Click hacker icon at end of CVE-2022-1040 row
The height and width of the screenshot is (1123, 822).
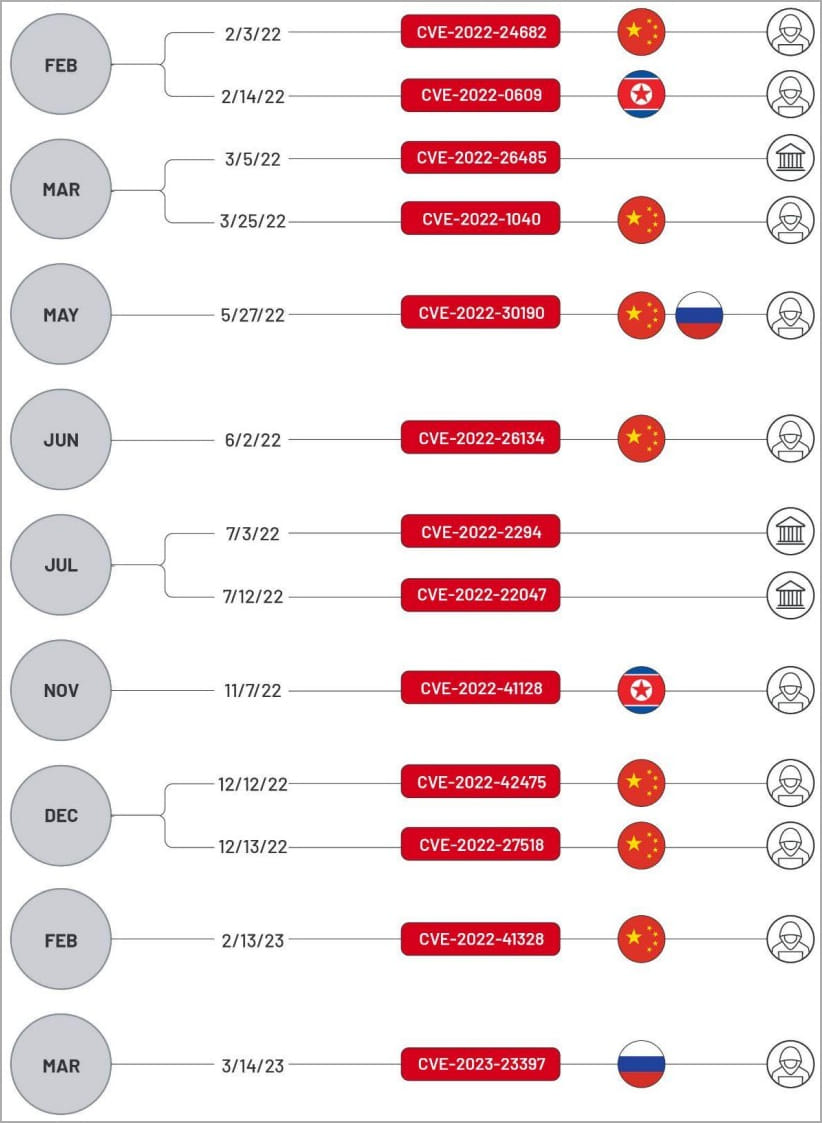[x=790, y=221]
